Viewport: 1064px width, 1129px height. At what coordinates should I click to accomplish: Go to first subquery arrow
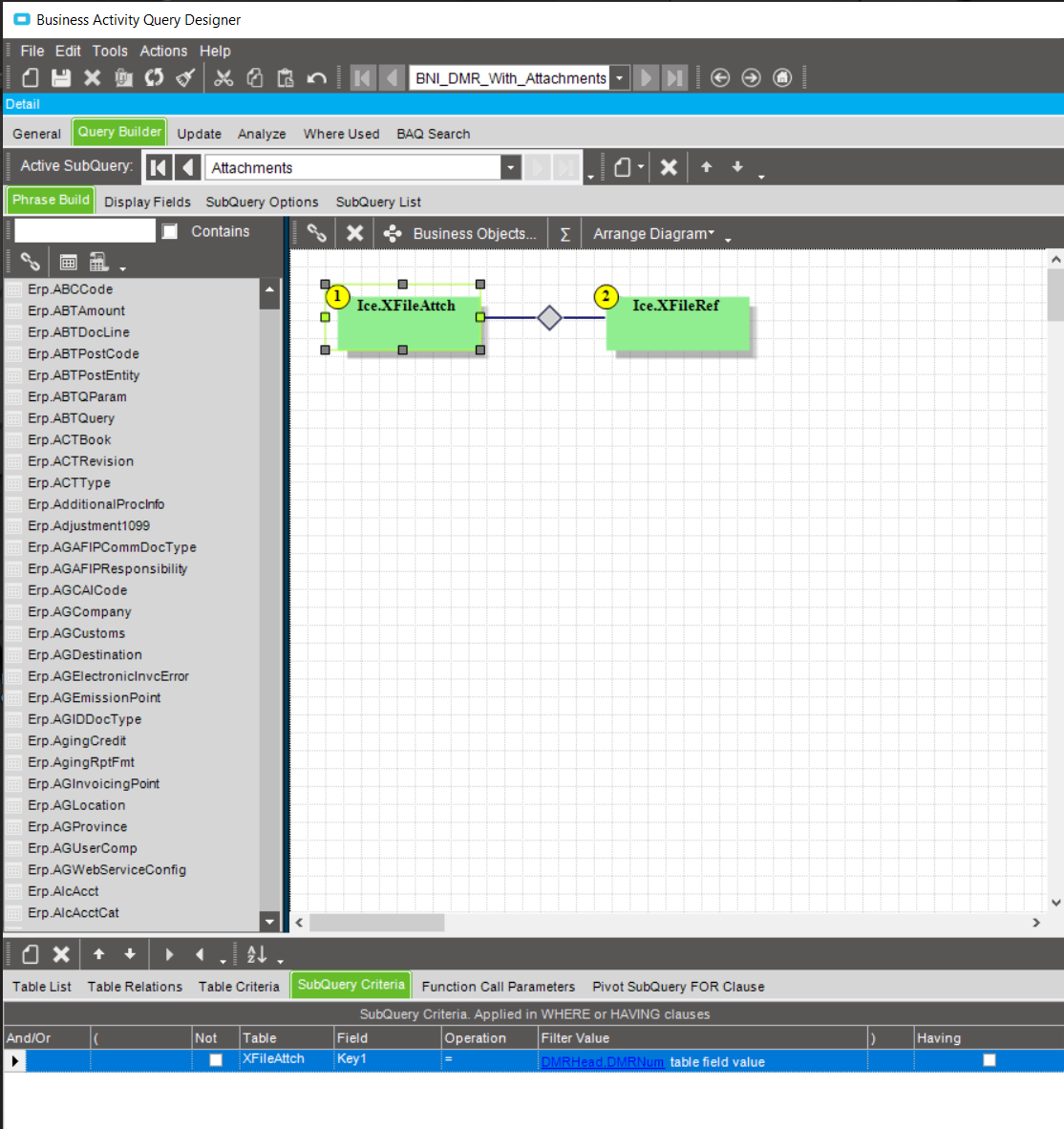(159, 168)
